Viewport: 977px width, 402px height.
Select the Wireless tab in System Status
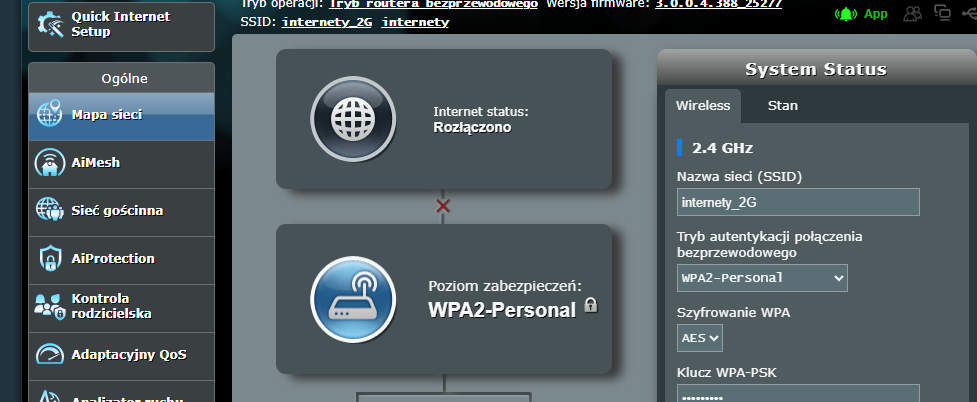(702, 105)
